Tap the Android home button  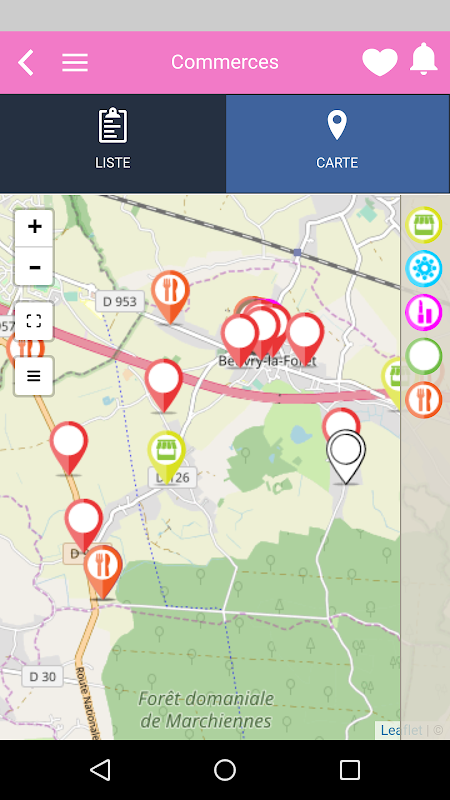click(224, 770)
